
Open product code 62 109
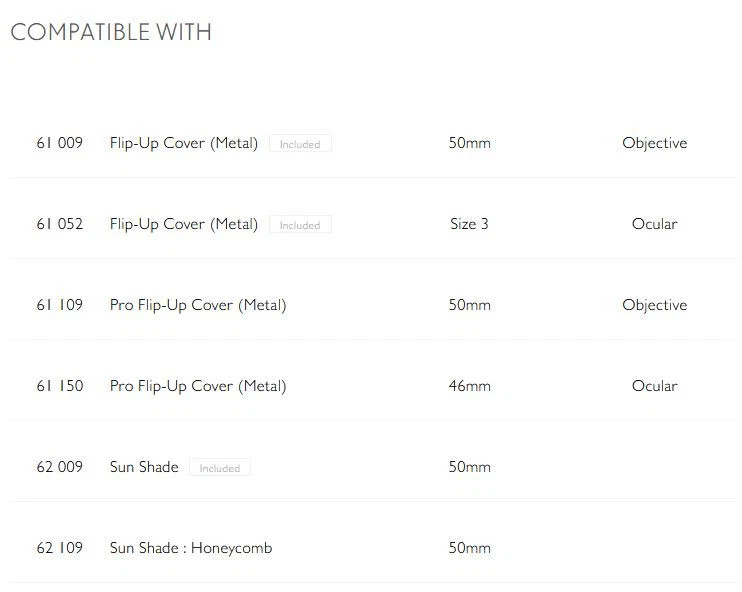click(60, 548)
